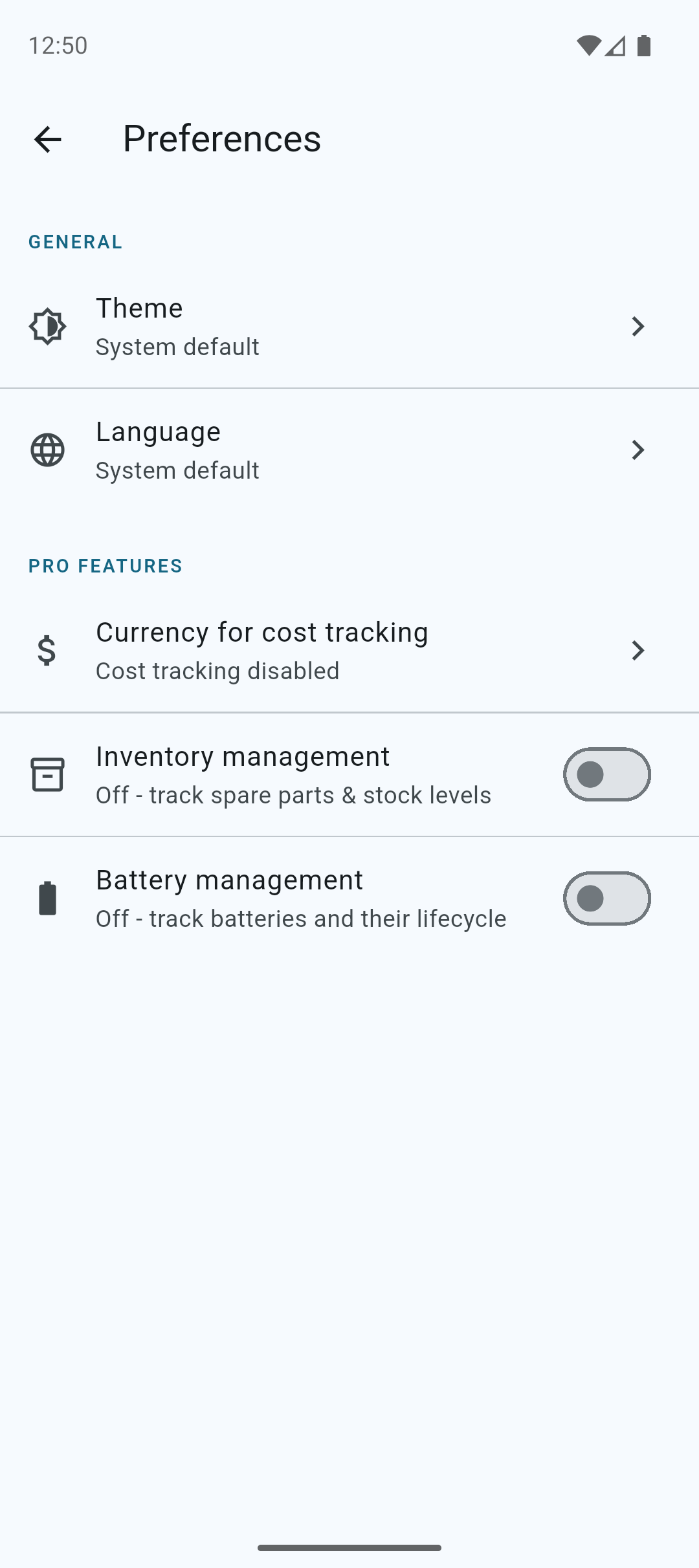Click the Inventory archive box icon
Screen dimensions: 699x1568
click(x=47, y=774)
